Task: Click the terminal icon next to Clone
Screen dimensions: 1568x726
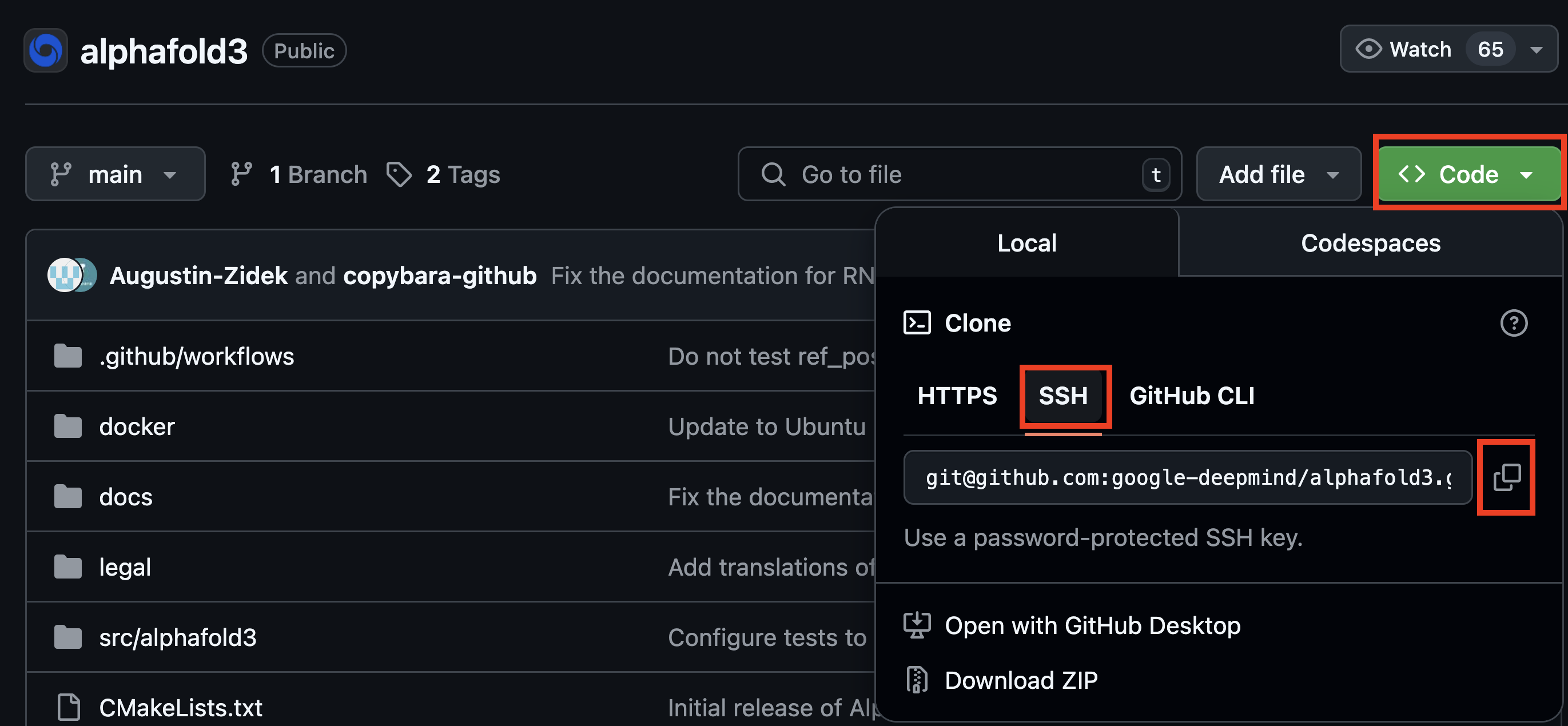Action: (917, 323)
